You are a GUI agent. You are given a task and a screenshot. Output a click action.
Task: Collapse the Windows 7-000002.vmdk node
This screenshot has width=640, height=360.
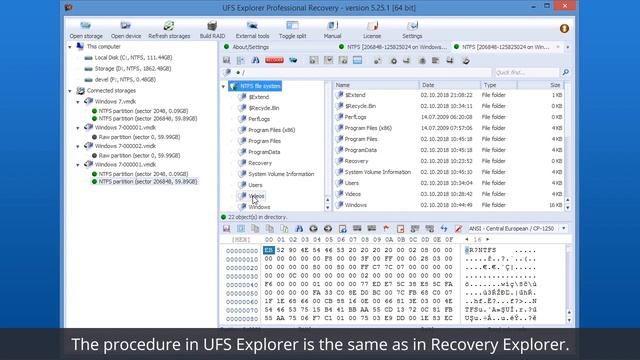78,146
